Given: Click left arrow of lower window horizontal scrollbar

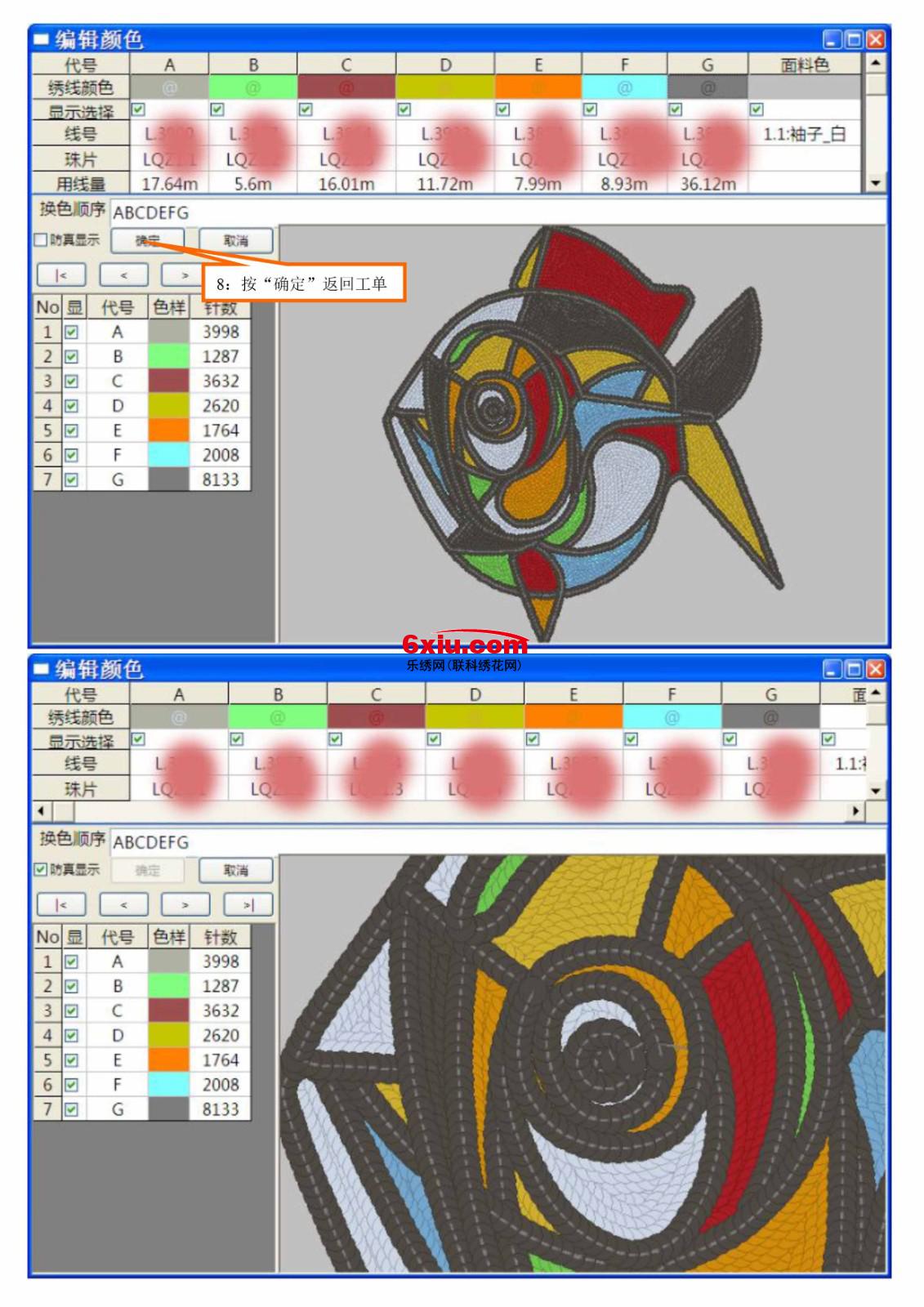Looking at the screenshot, I should [x=41, y=811].
